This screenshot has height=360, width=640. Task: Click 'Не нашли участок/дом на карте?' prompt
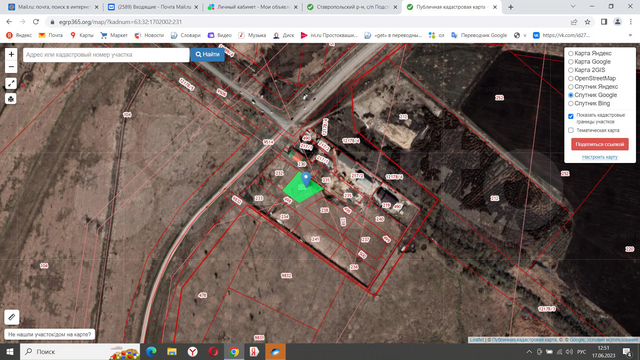coord(50,334)
